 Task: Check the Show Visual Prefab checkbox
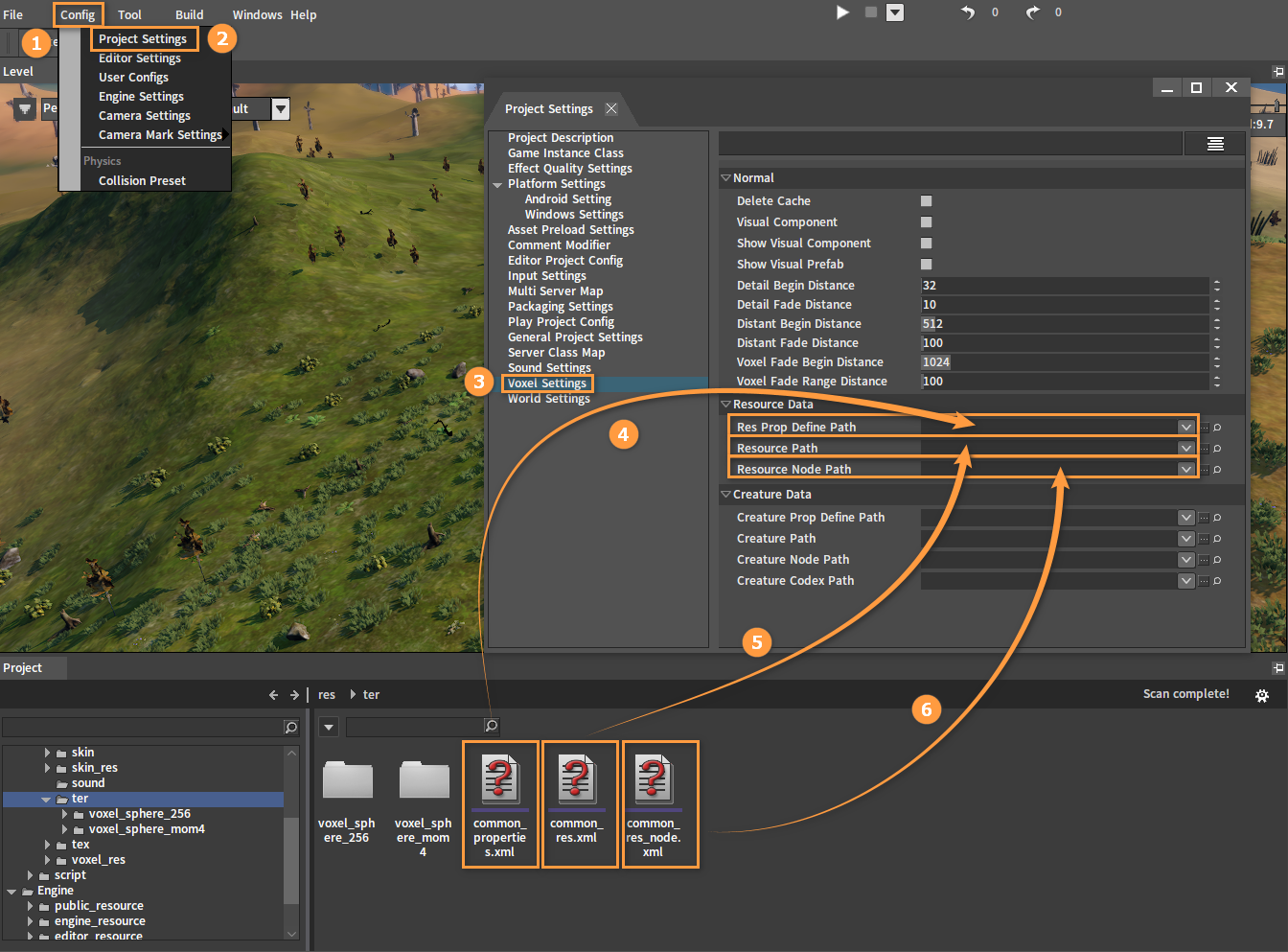[x=926, y=265]
